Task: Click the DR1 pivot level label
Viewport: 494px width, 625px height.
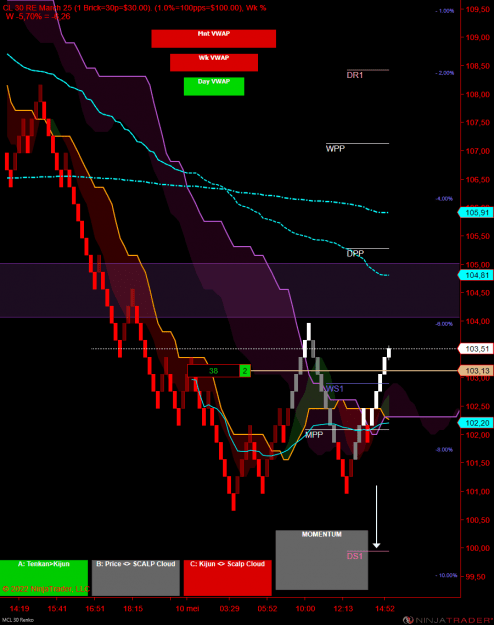Action: pyautogui.click(x=354, y=75)
